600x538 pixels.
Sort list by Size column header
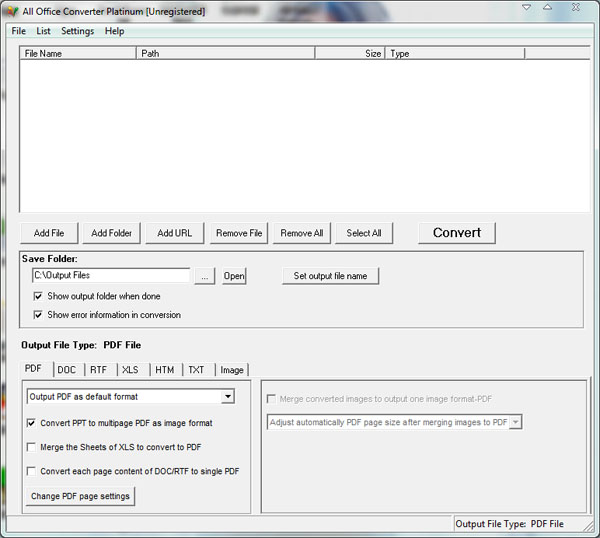click(350, 54)
